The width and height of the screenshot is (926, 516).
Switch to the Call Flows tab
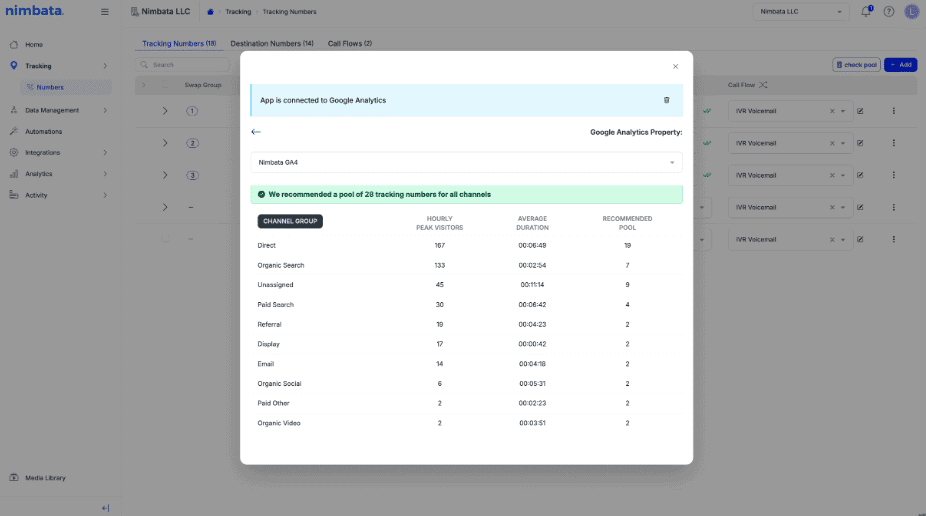350,44
